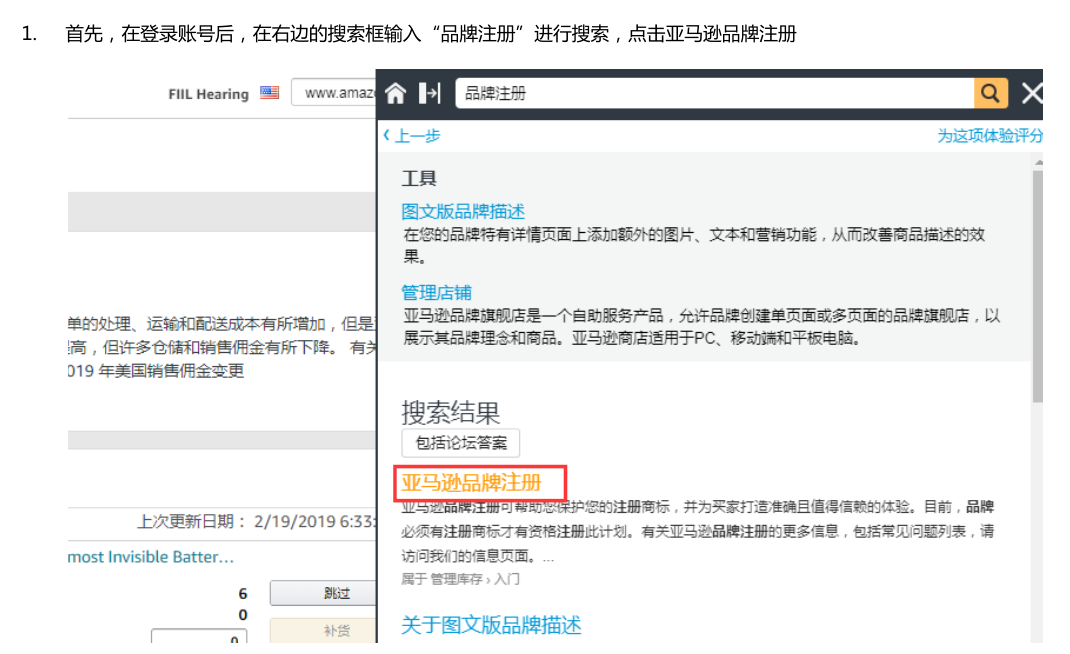The image size is (1070, 654).
Task: Click the left chevron before 上一步
Action: tap(389, 134)
